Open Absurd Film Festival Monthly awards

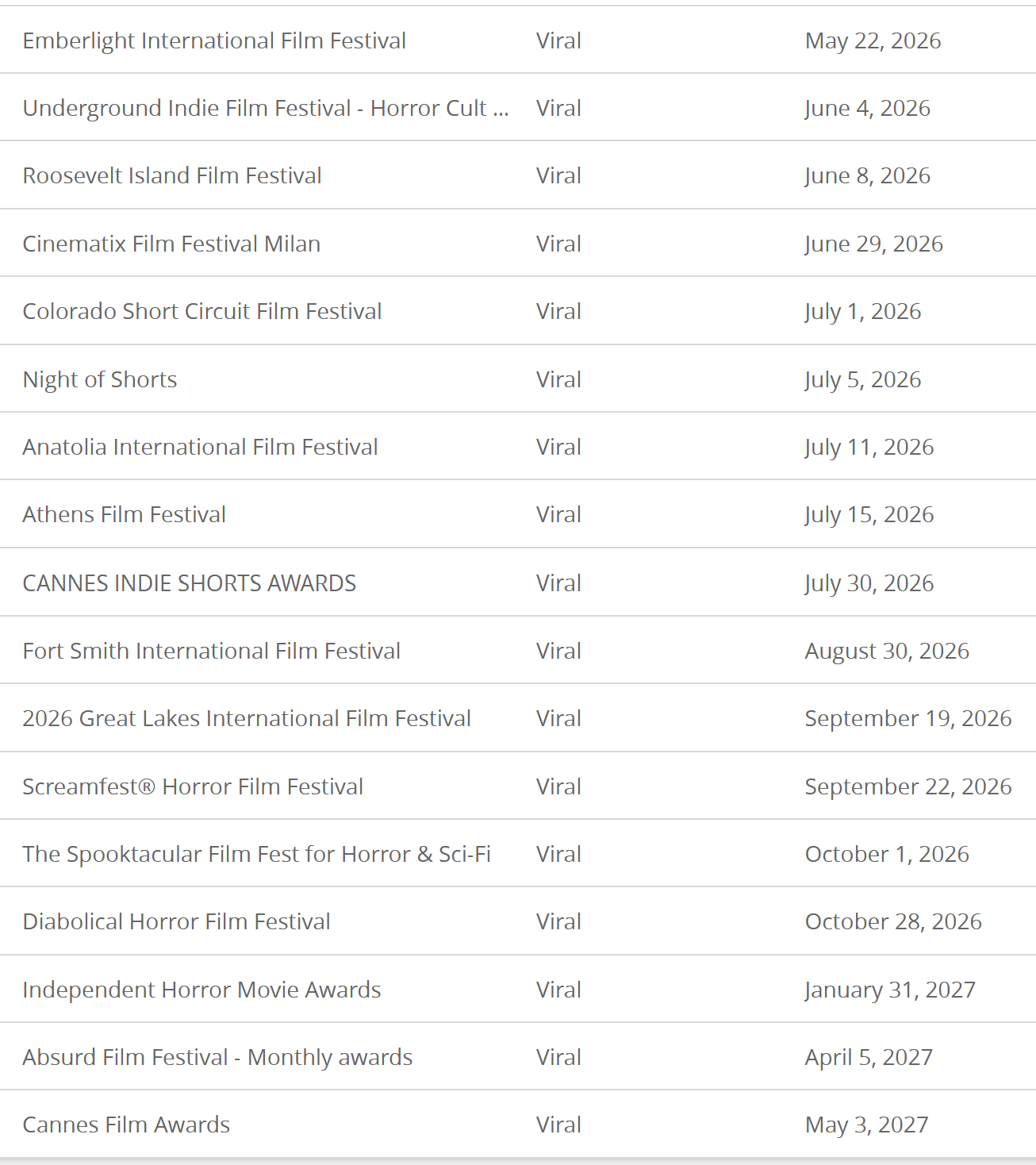coord(218,1057)
